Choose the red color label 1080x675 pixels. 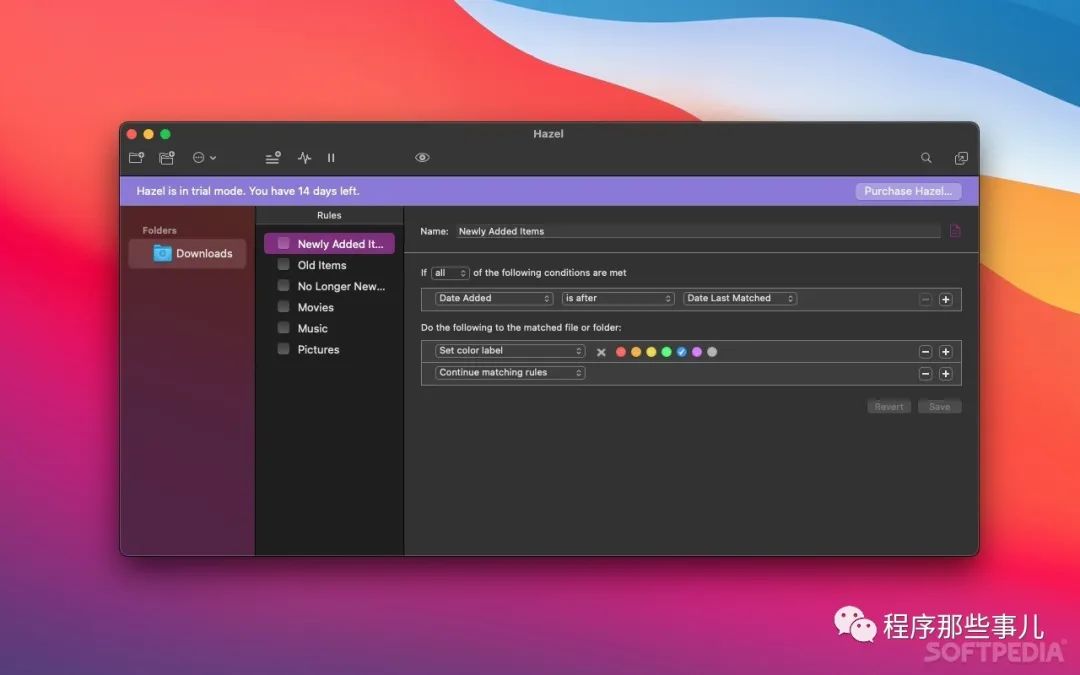click(x=621, y=352)
